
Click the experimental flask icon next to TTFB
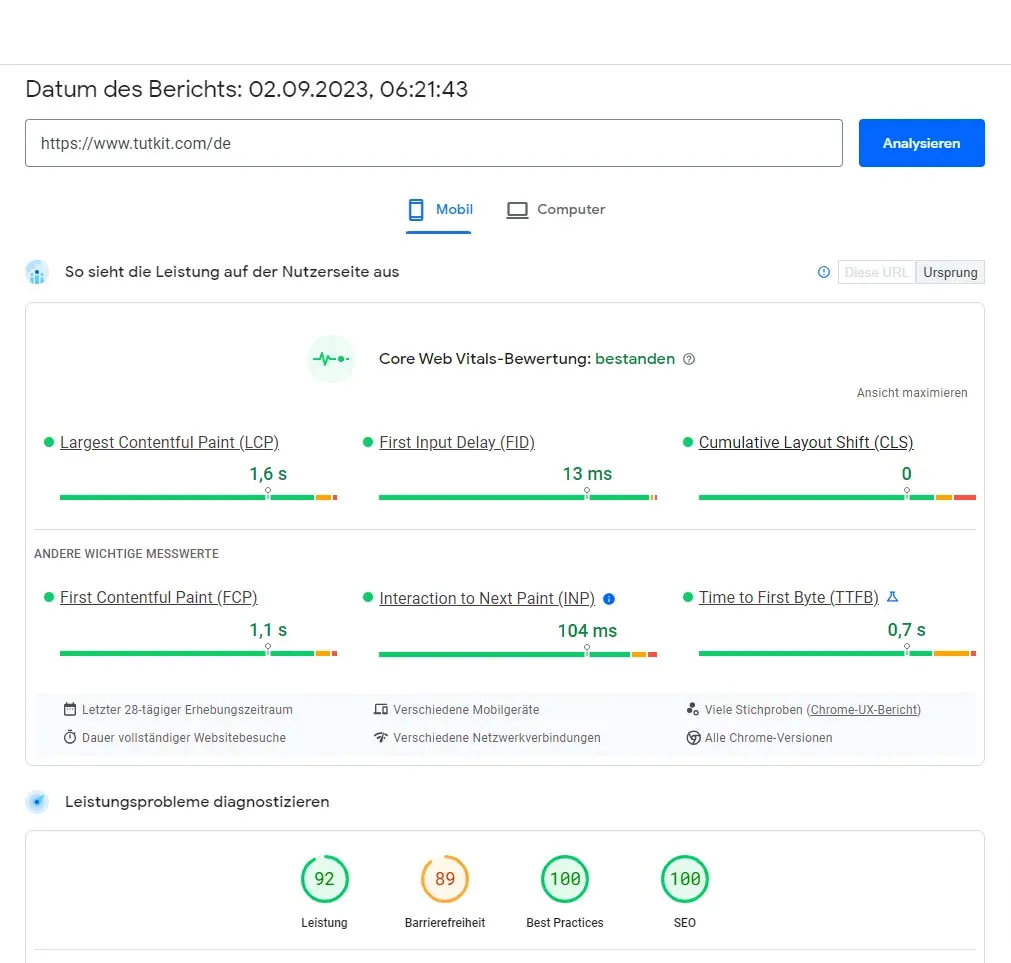tap(892, 597)
